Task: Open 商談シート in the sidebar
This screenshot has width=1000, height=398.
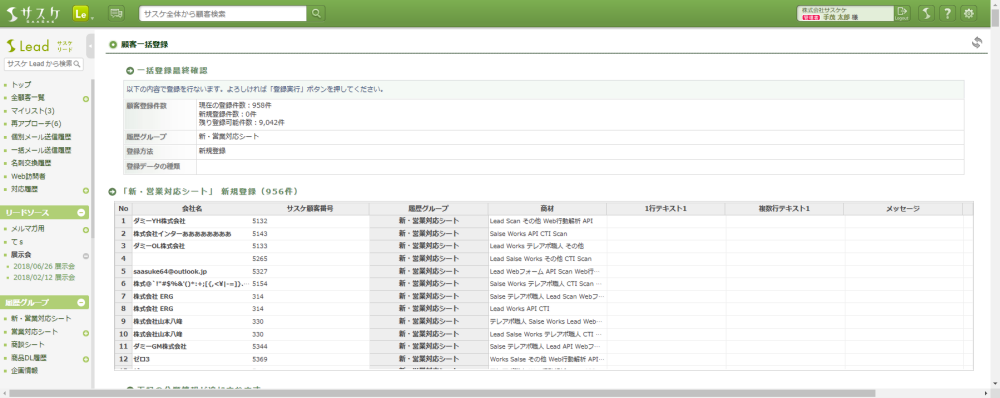Action: tap(28, 344)
